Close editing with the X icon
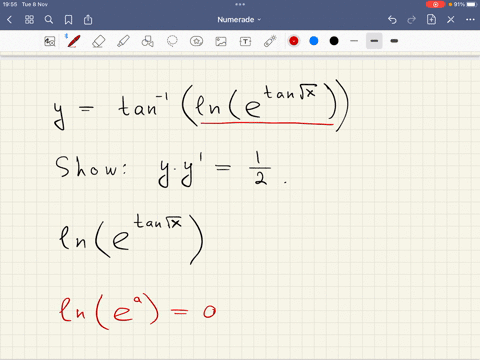 [x=451, y=20]
